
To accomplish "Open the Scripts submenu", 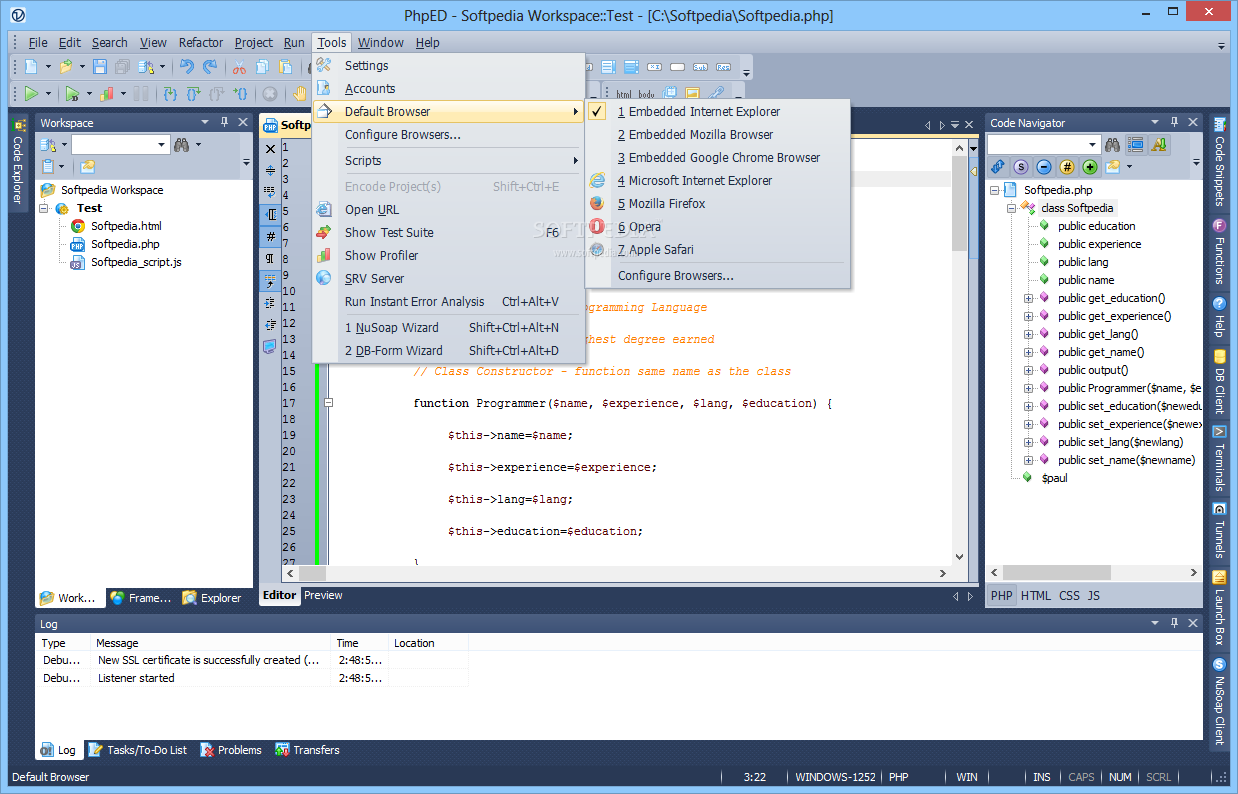I will click(448, 161).
